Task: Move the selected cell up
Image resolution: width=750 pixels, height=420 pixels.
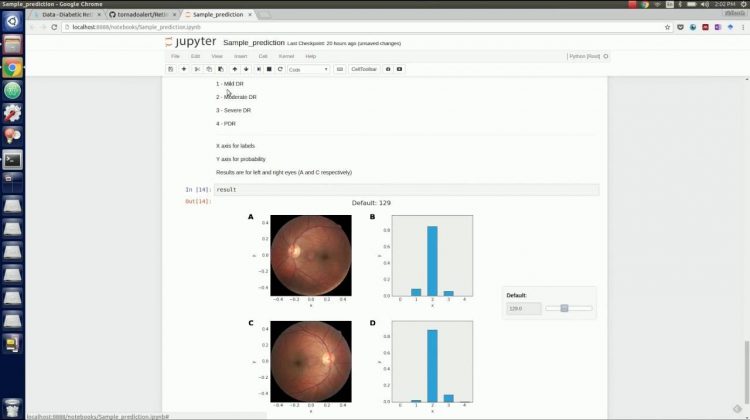Action: pyautogui.click(x=234, y=69)
